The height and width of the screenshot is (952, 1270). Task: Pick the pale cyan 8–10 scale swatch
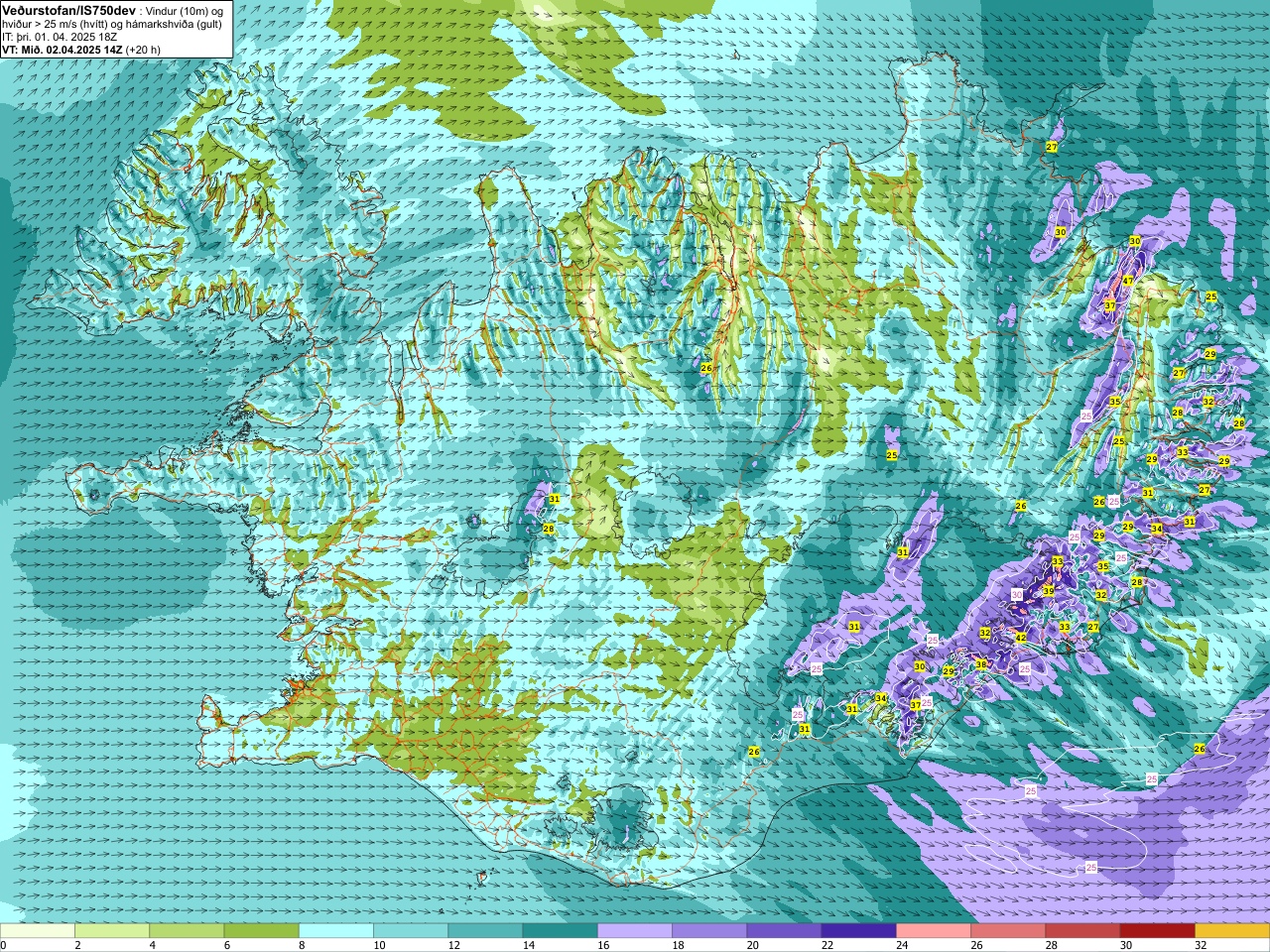click(x=336, y=931)
